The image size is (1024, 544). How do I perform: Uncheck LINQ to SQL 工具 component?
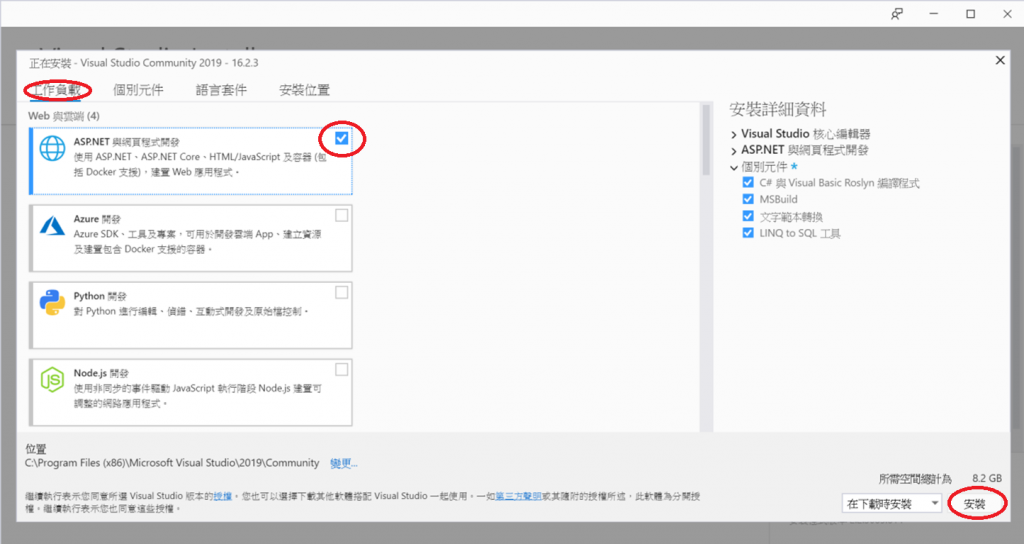[748, 232]
